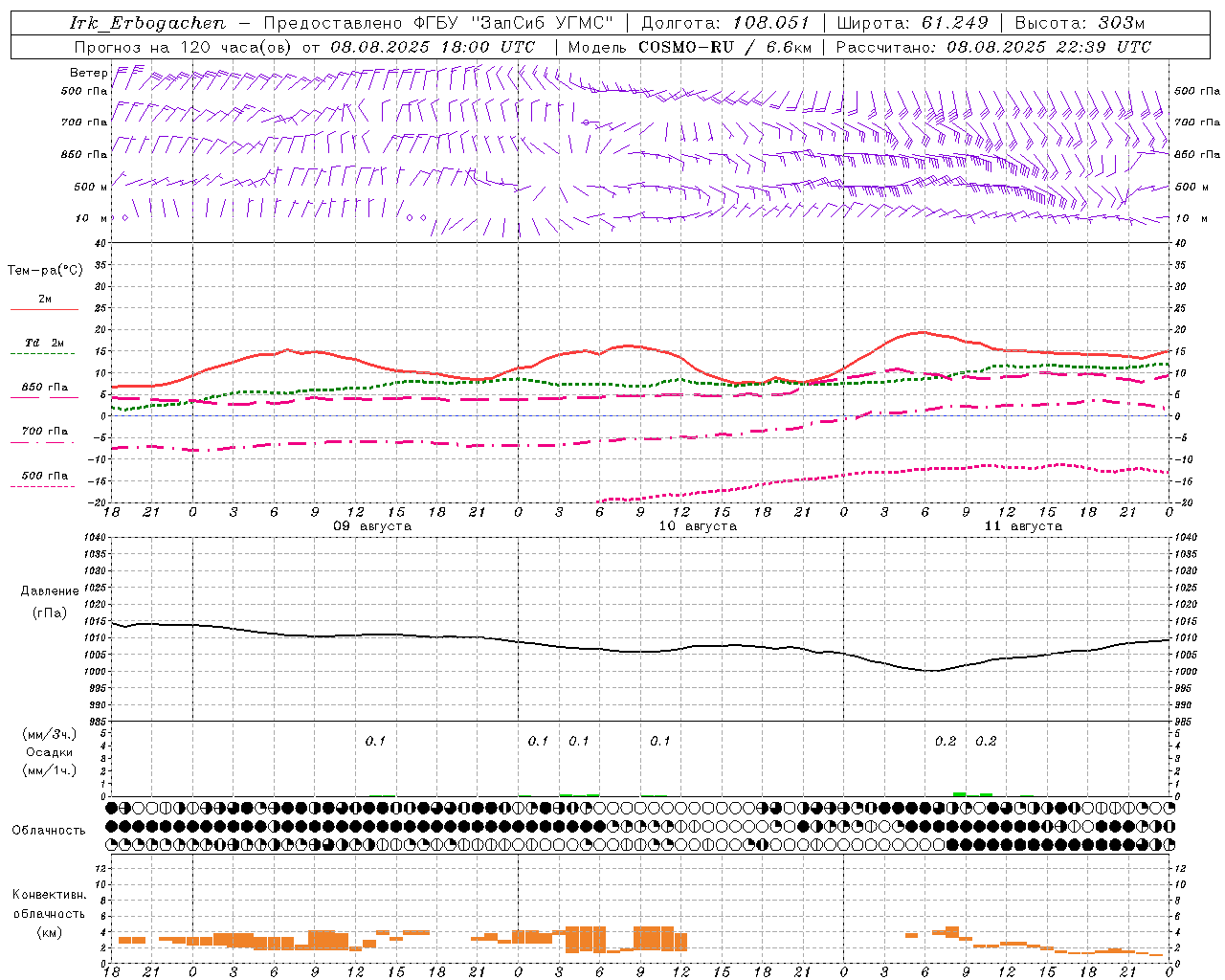Click the Модель COSMO-RU / 6.6км text

point(689,47)
